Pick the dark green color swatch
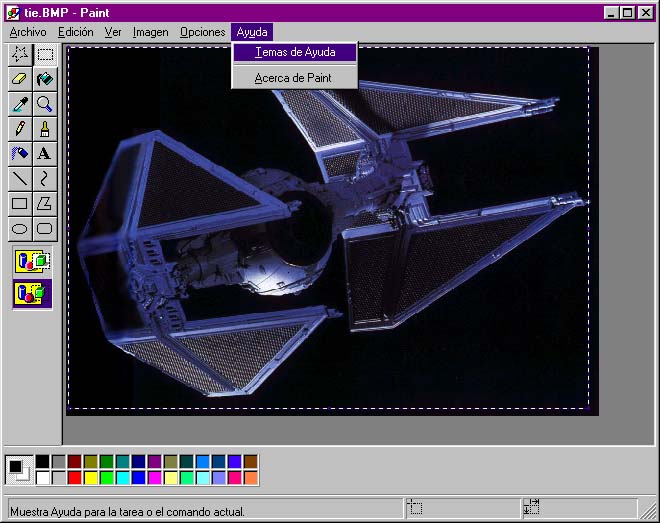 (106, 462)
